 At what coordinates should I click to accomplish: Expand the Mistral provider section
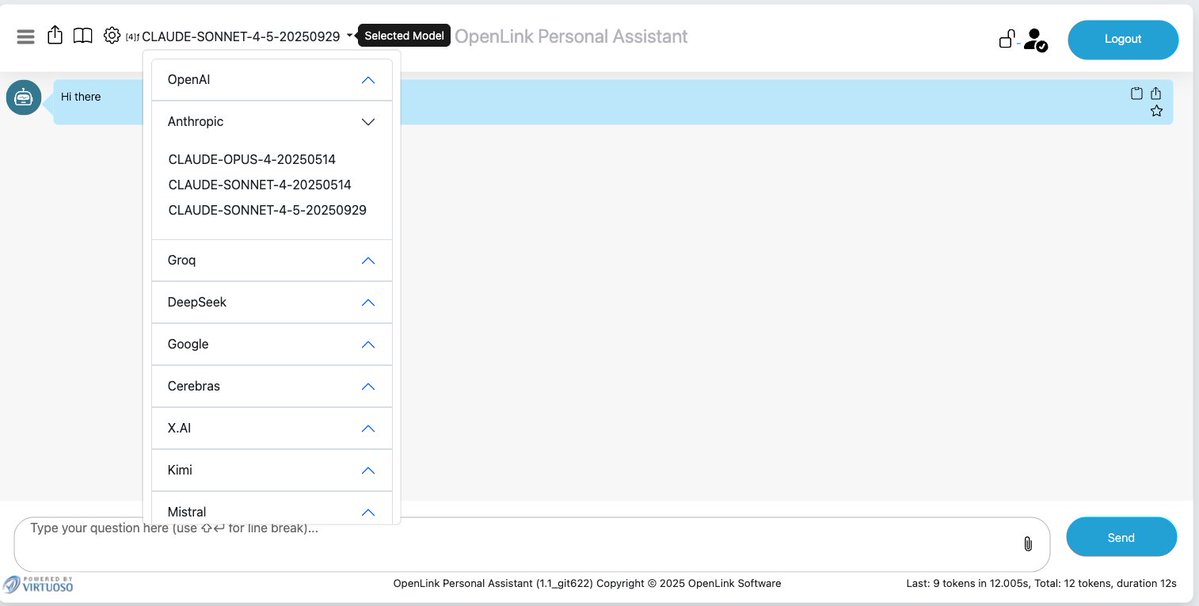coord(271,510)
